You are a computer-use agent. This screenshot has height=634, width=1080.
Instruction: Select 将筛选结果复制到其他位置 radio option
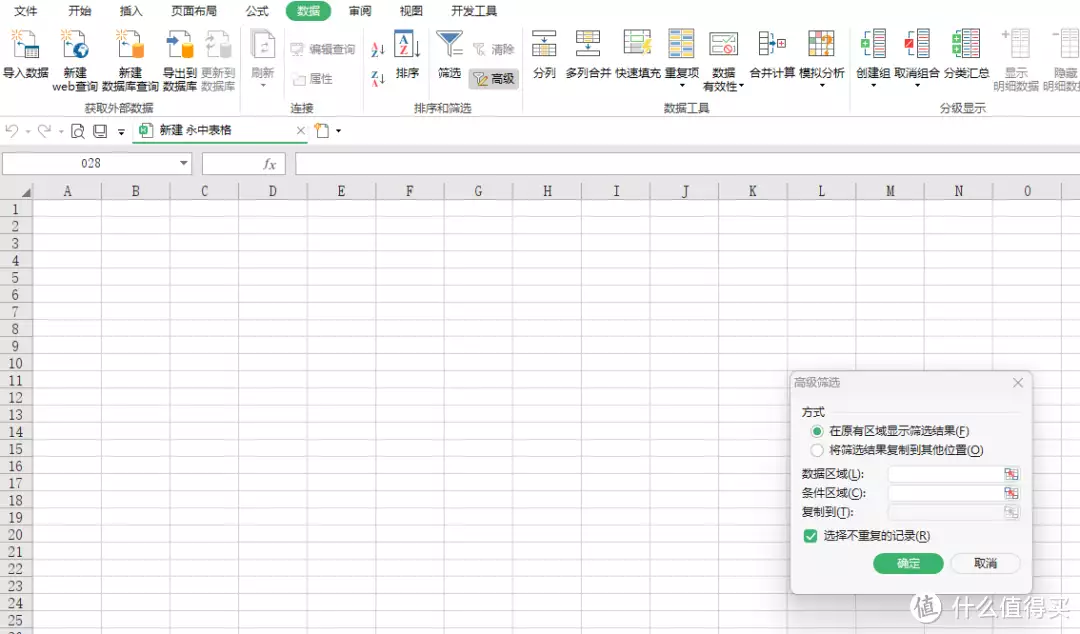tap(818, 450)
